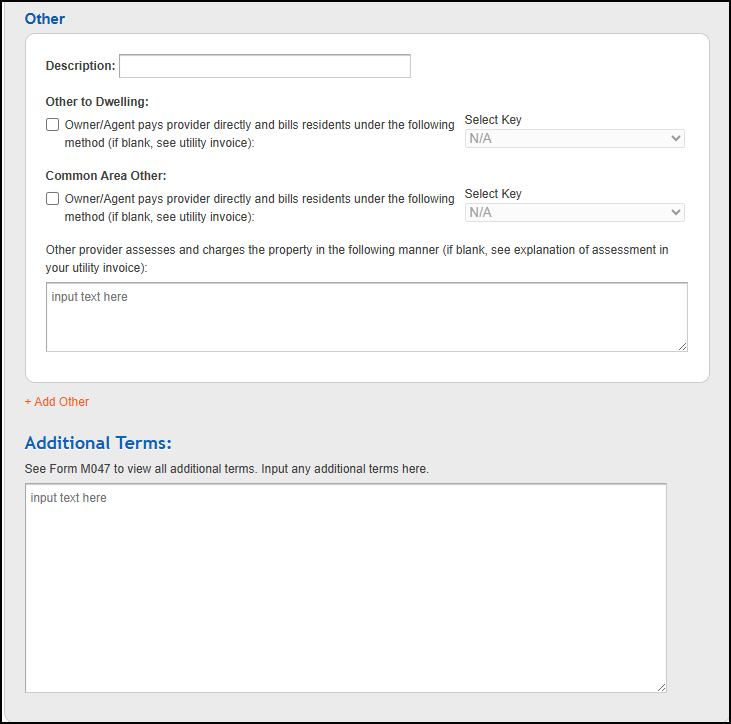Screen dimensions: 731x724
Task: Grab the resize handle of Additional Terms box
Action: (662, 688)
